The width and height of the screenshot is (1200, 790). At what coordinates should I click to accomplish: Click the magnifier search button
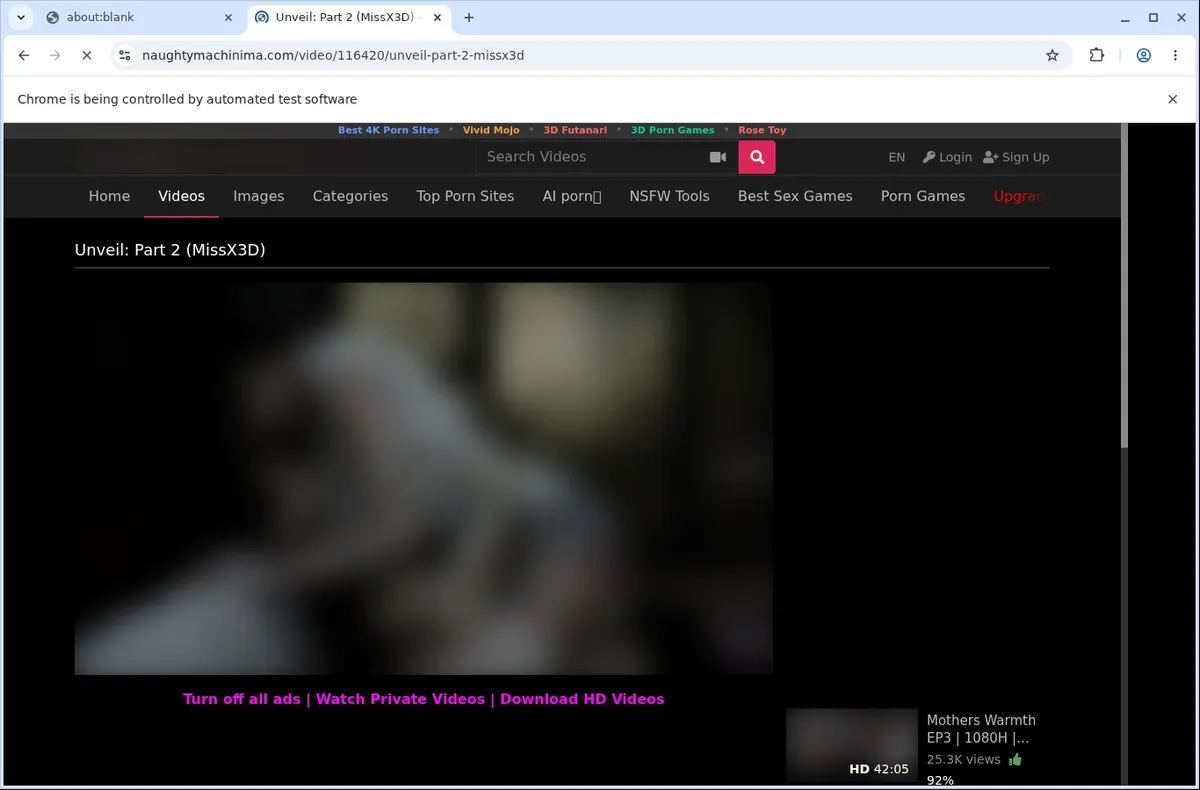coord(757,157)
